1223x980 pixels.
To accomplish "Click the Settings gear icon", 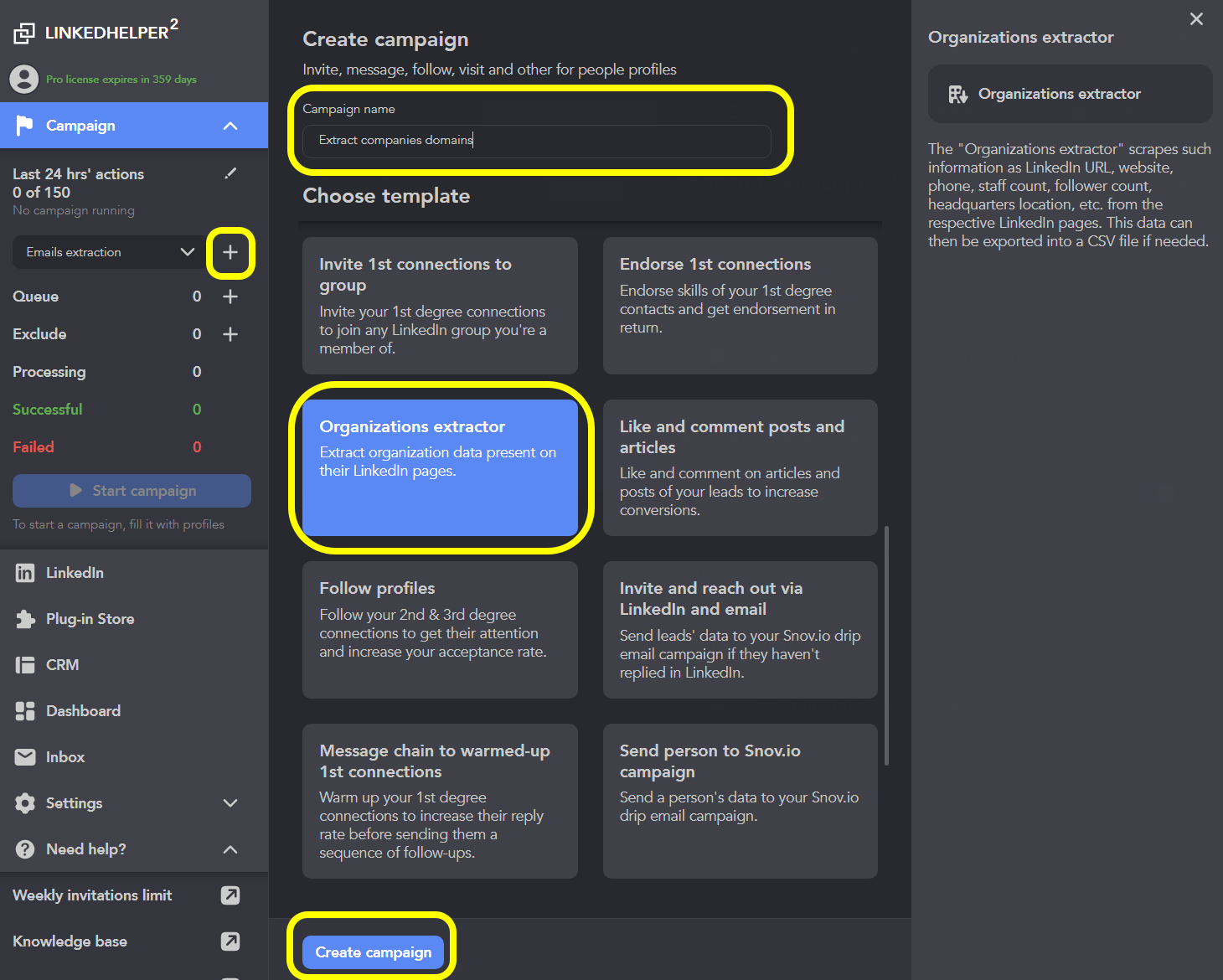I will [25, 803].
